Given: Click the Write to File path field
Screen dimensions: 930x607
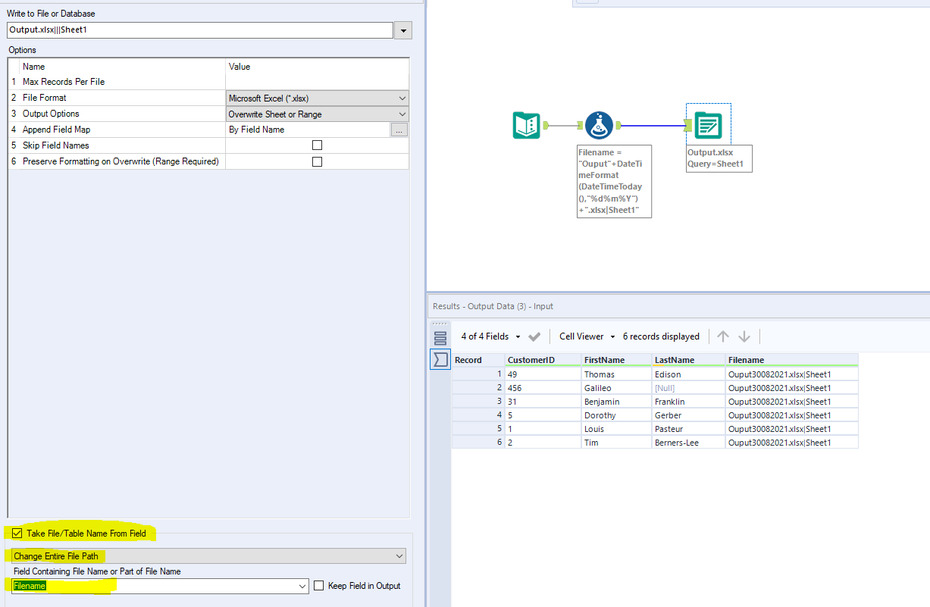Looking at the screenshot, I should [200, 31].
